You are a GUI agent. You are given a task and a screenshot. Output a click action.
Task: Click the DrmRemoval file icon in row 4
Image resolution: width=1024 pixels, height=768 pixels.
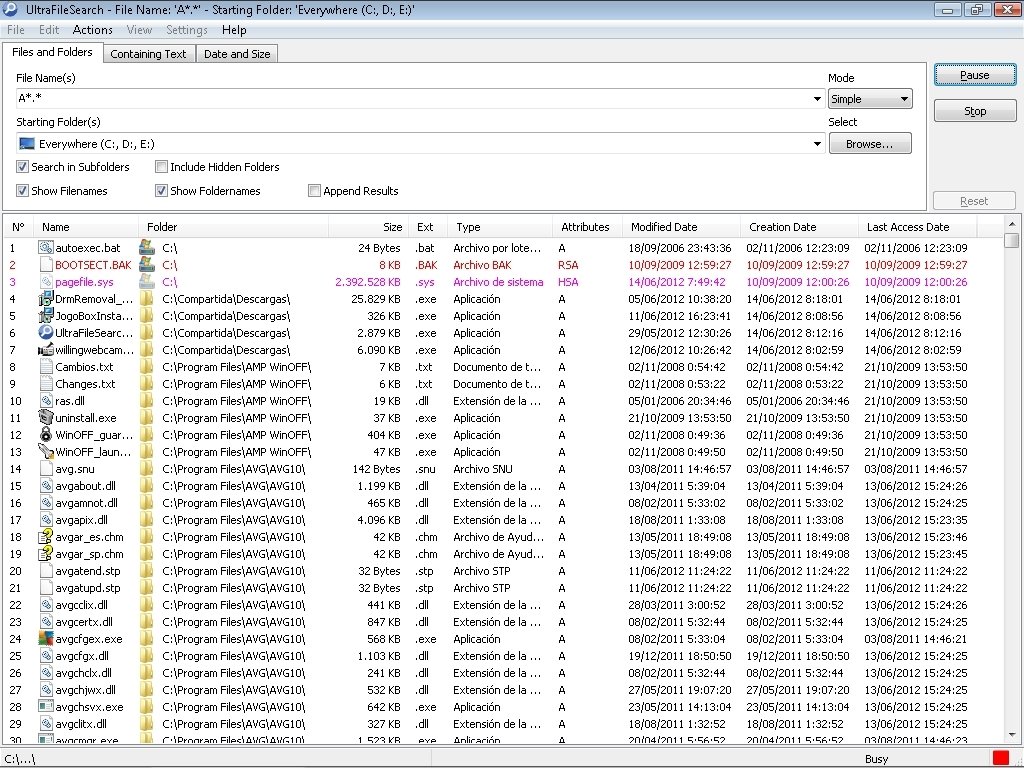[46, 298]
